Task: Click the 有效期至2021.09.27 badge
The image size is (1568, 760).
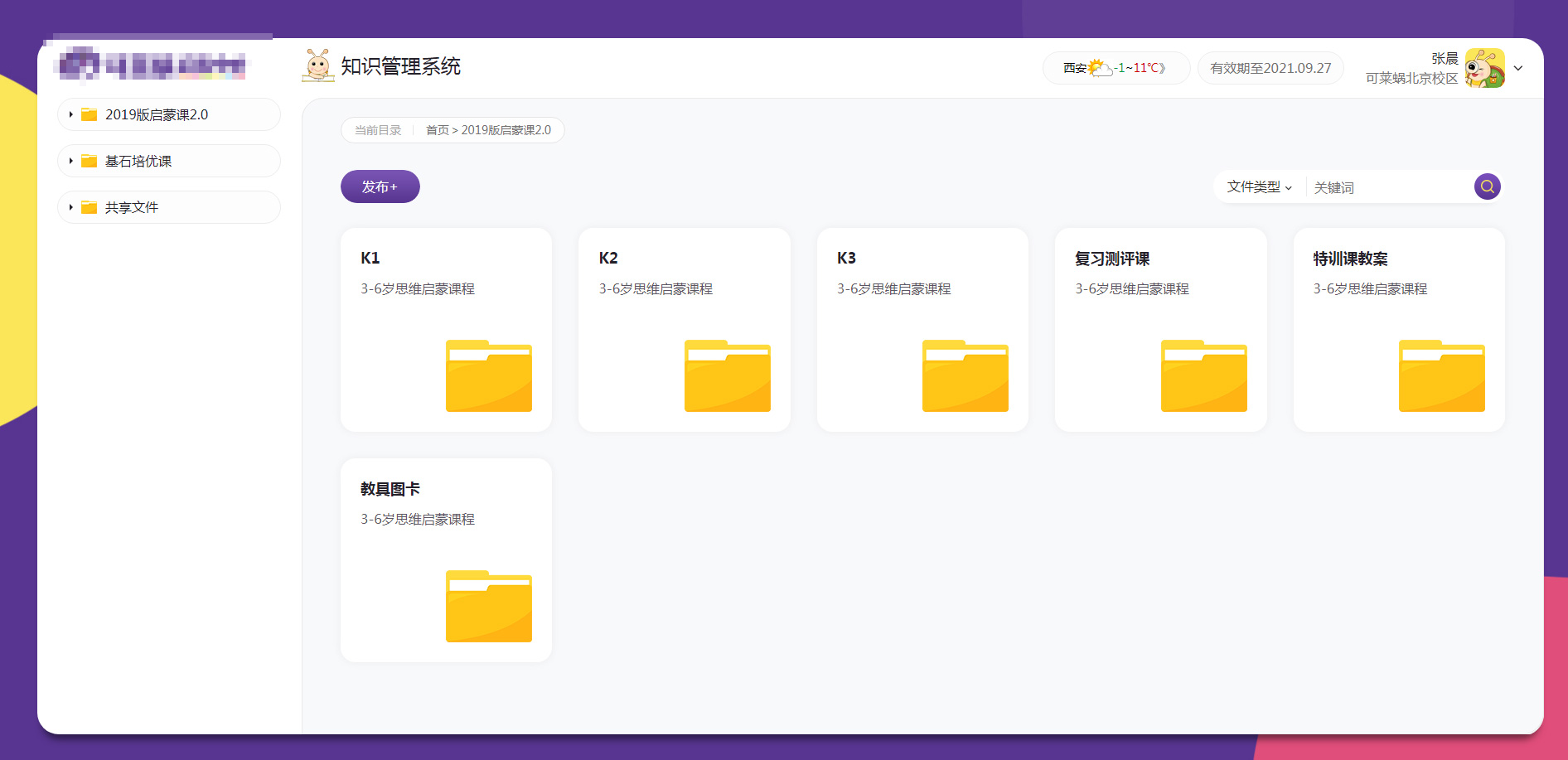Action: 1270,68
